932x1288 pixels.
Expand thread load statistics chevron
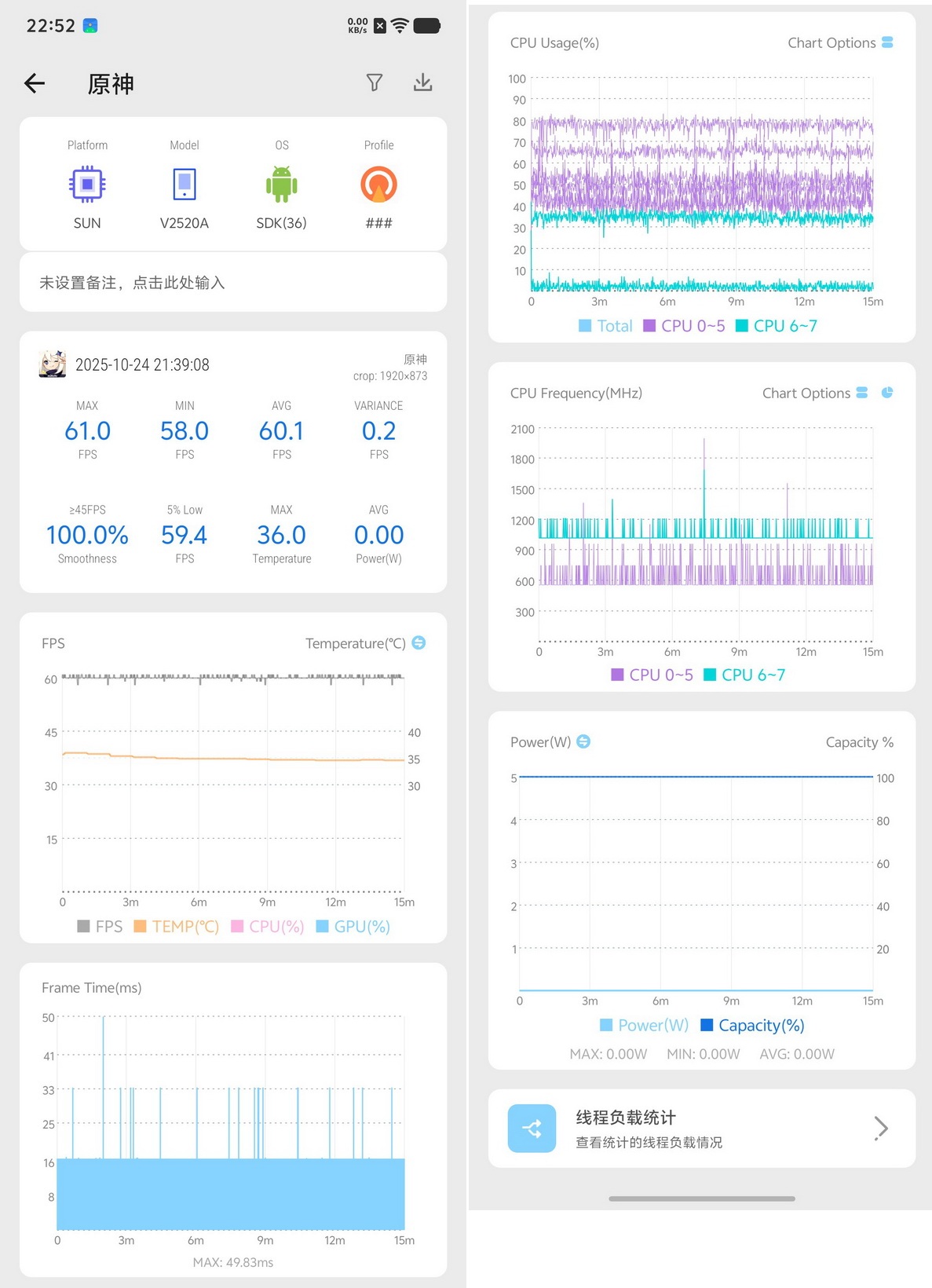881,1129
